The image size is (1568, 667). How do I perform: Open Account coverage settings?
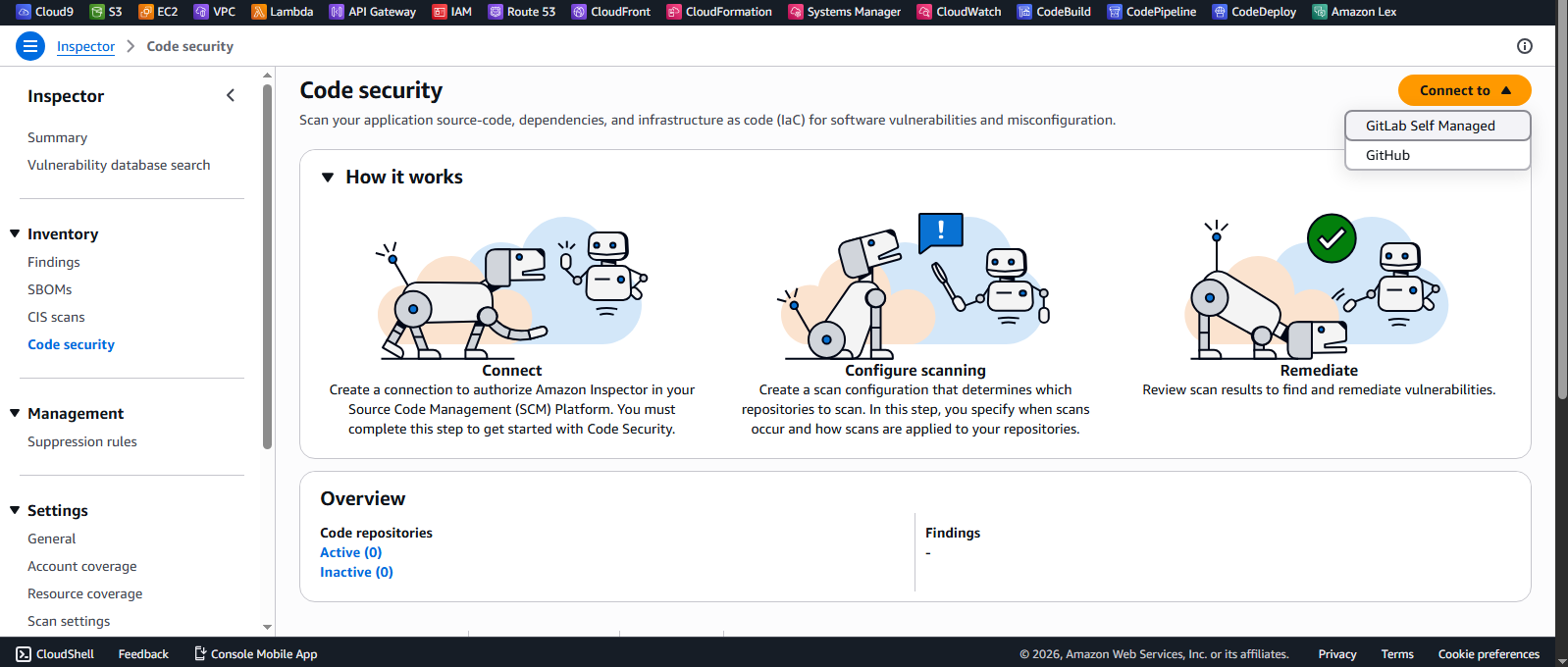pos(82,566)
